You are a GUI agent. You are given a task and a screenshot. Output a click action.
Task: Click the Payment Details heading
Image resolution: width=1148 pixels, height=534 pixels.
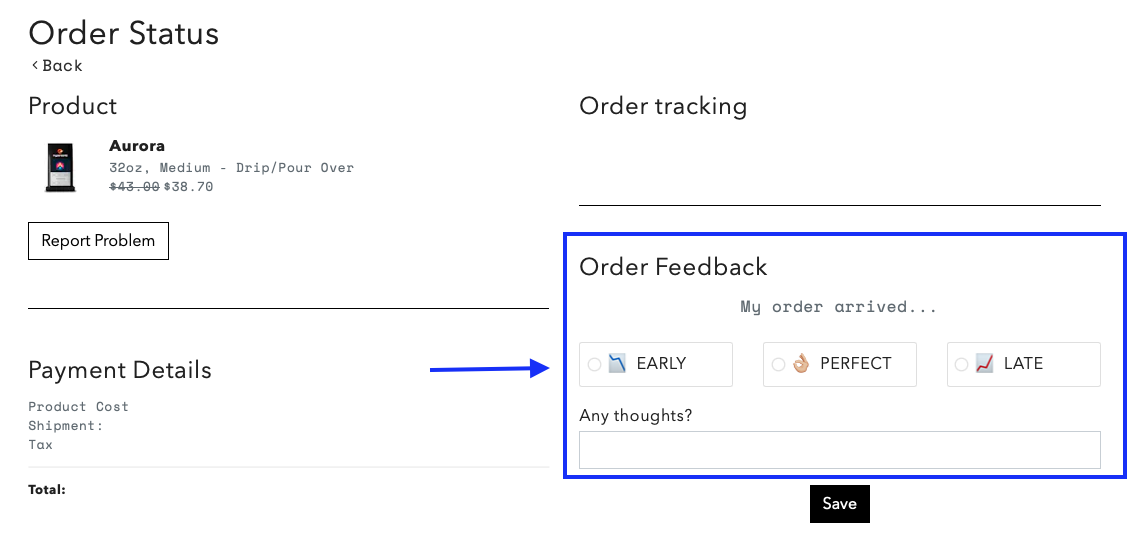pos(119,370)
